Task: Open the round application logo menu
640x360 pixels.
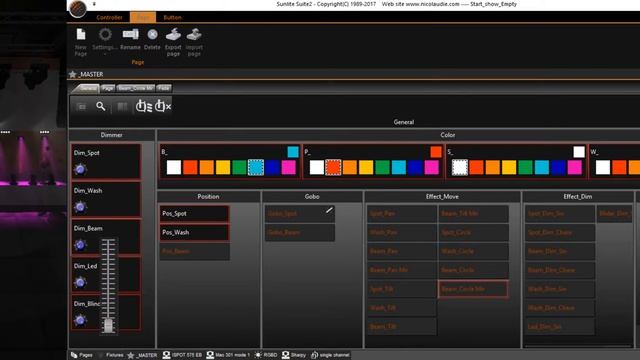Action: 78,9
